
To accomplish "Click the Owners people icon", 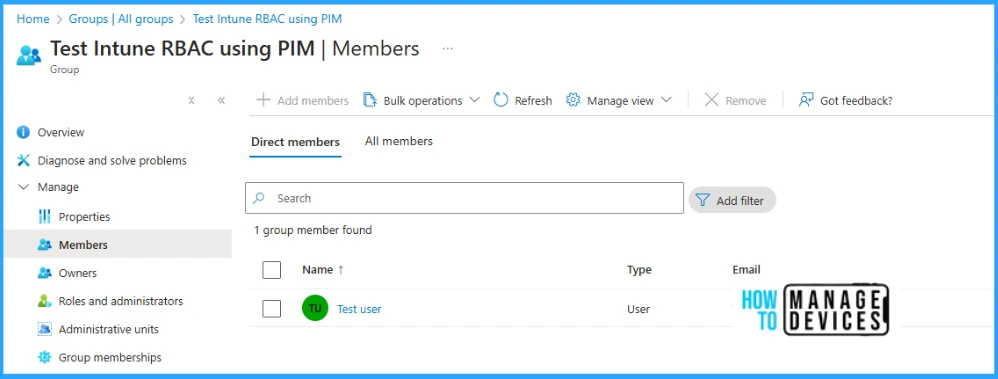I will [x=45, y=273].
